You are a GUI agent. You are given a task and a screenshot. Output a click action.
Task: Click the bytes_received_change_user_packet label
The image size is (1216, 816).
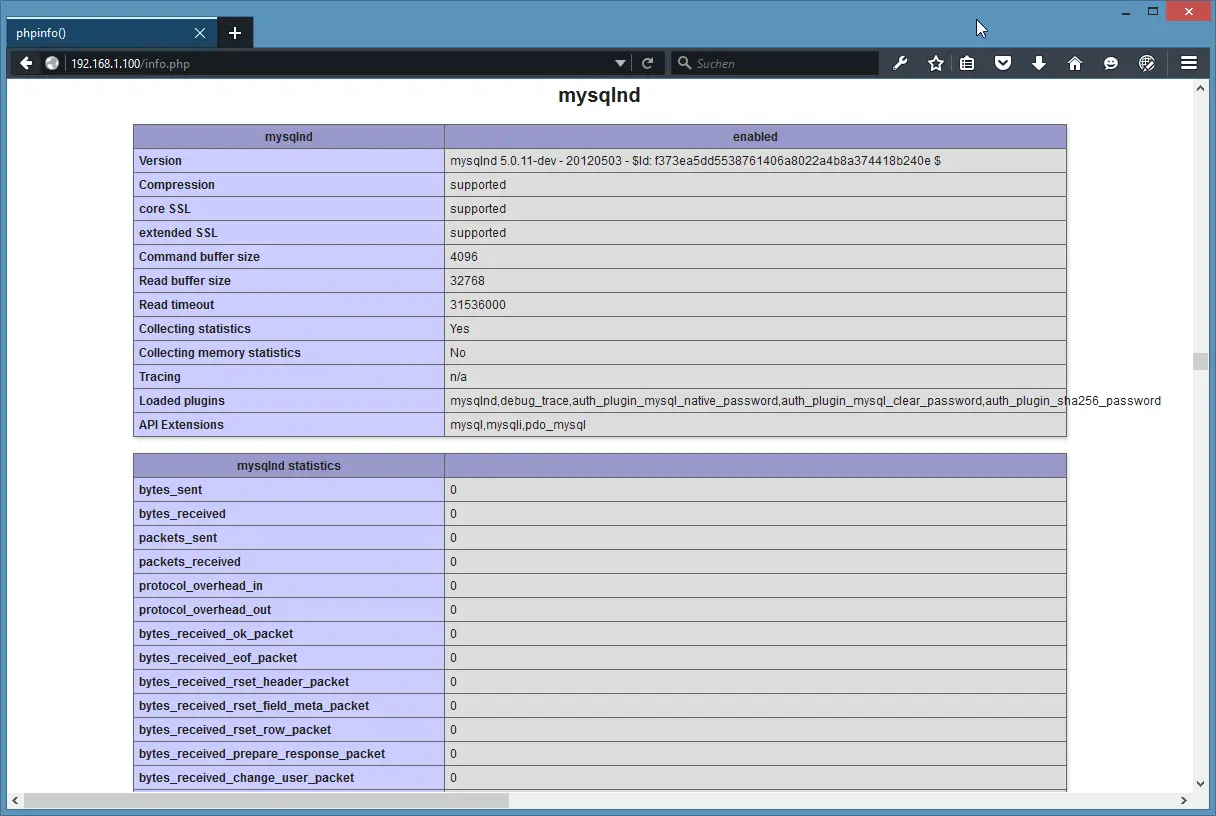click(247, 778)
